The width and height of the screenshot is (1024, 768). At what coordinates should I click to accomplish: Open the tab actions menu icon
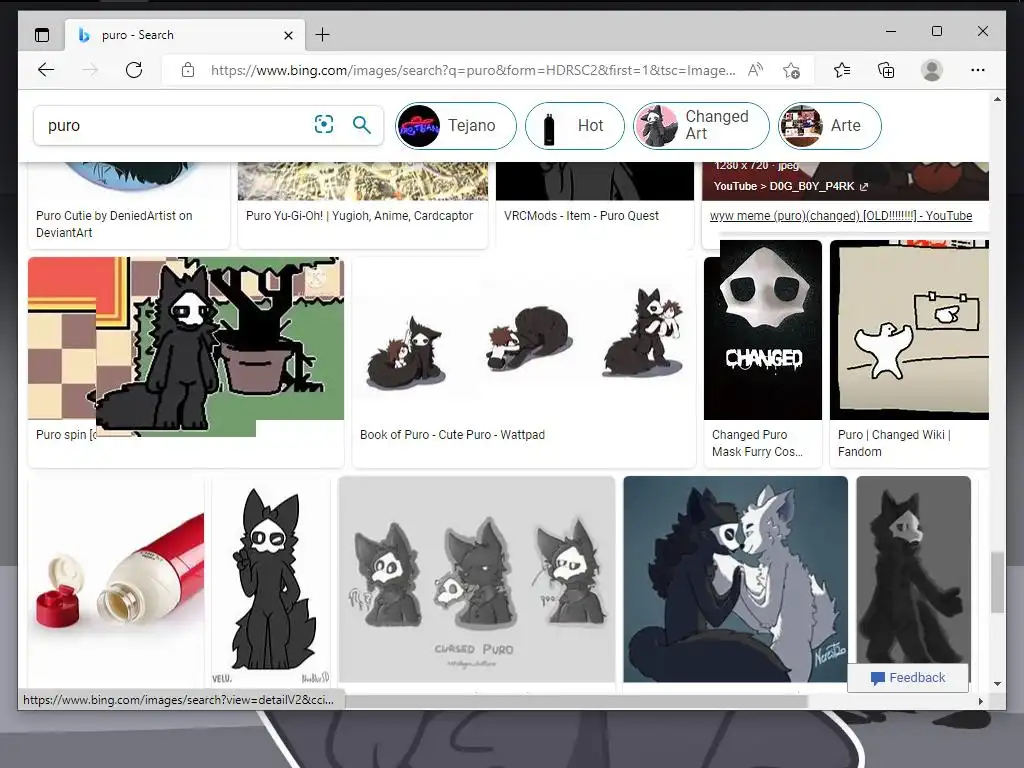pyautogui.click(x=42, y=35)
